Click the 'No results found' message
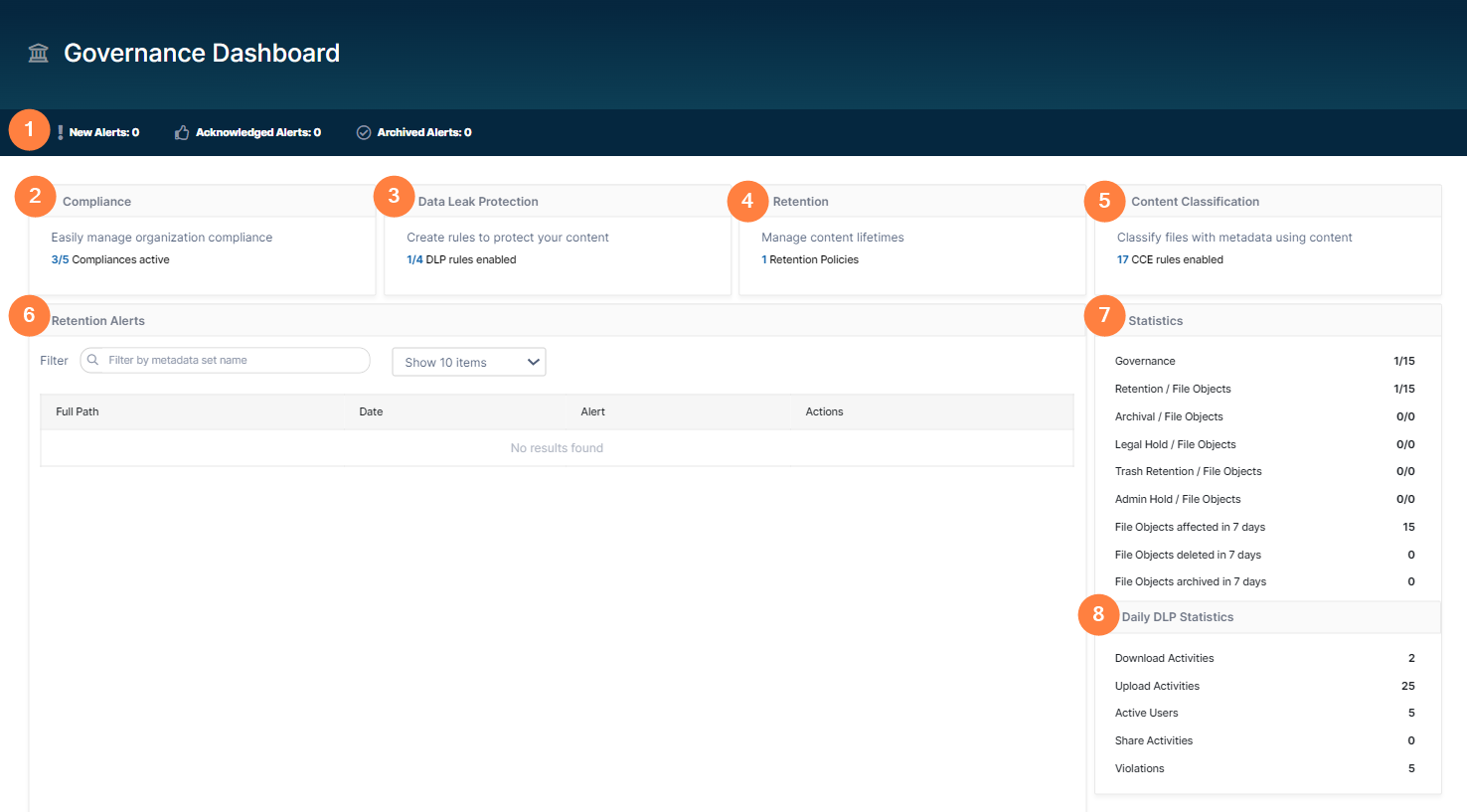The image size is (1467, 812). pos(557,448)
